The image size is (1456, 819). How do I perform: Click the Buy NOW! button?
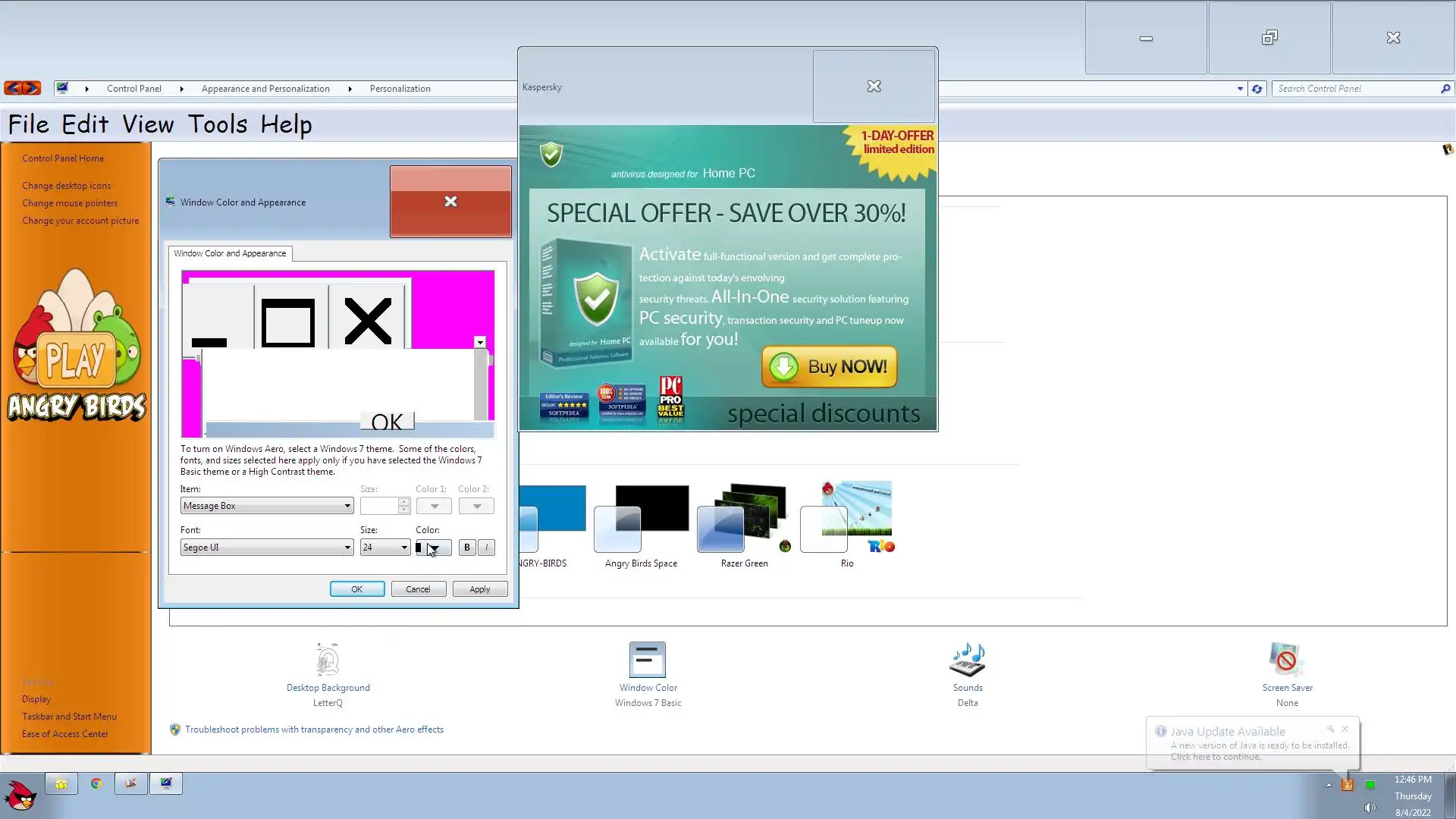click(x=829, y=367)
